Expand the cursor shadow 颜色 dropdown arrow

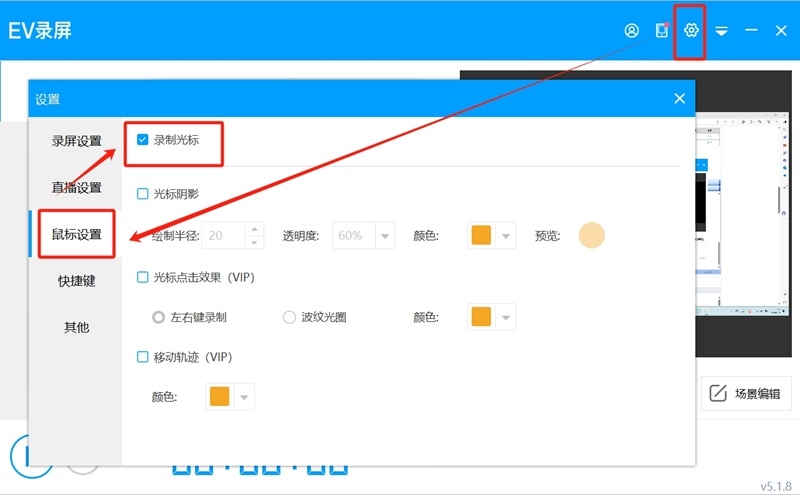(506, 236)
